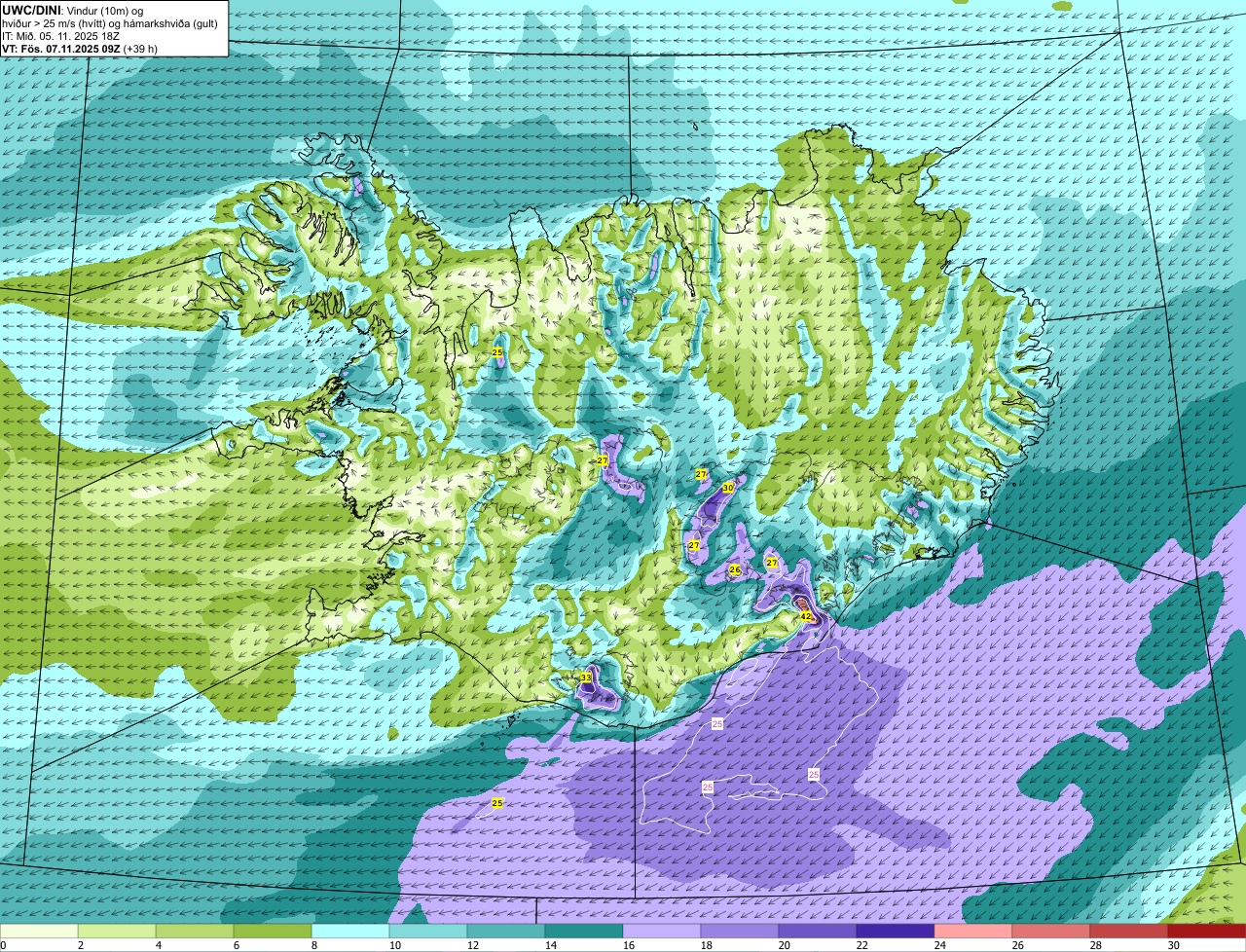Image resolution: width=1246 pixels, height=952 pixels.
Task: Click the yellow 42 max gust label
Action: coord(806,616)
